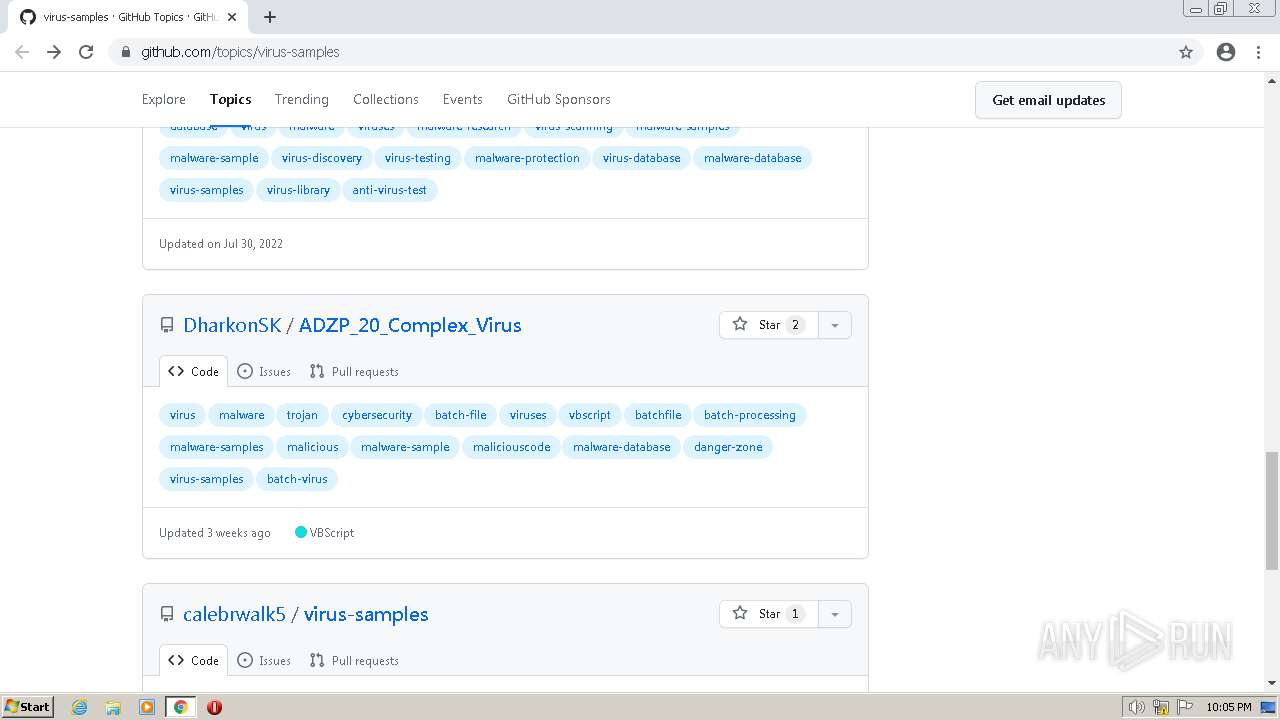Screen dimensions: 1280x720
Task: Select Issues tab of ADZP_20_Complex_Virus
Action: pyautogui.click(x=264, y=371)
